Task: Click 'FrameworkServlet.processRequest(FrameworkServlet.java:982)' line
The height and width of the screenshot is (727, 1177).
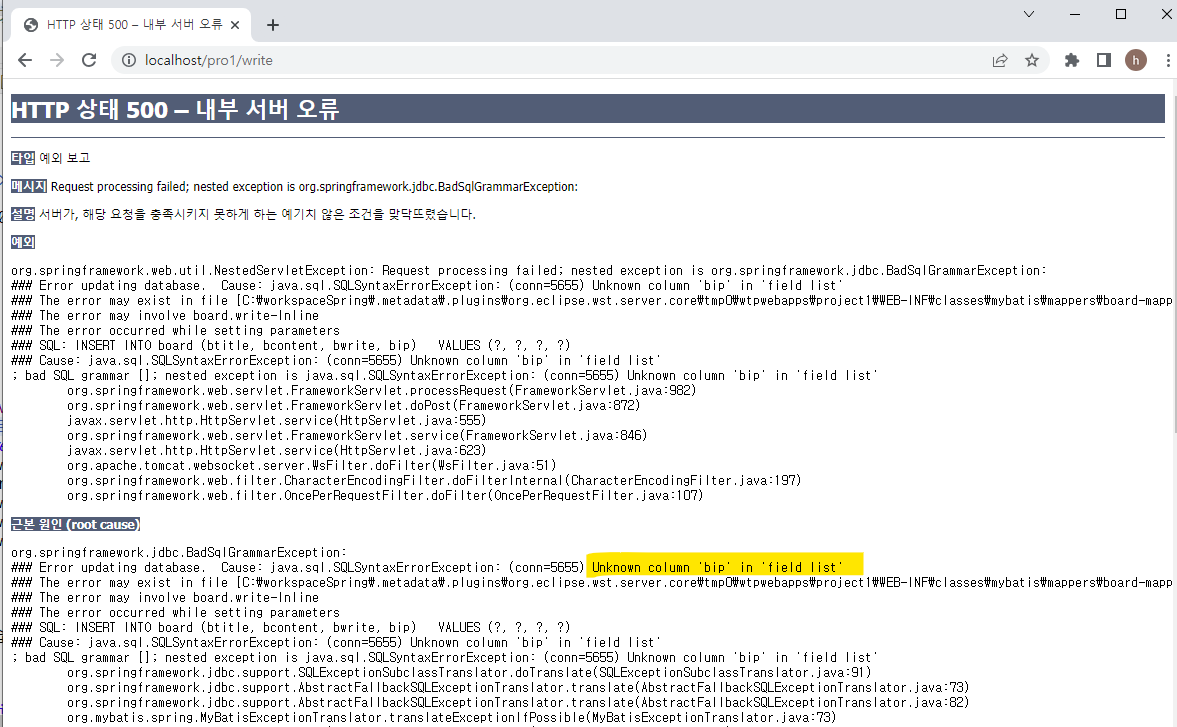Action: click(381, 390)
